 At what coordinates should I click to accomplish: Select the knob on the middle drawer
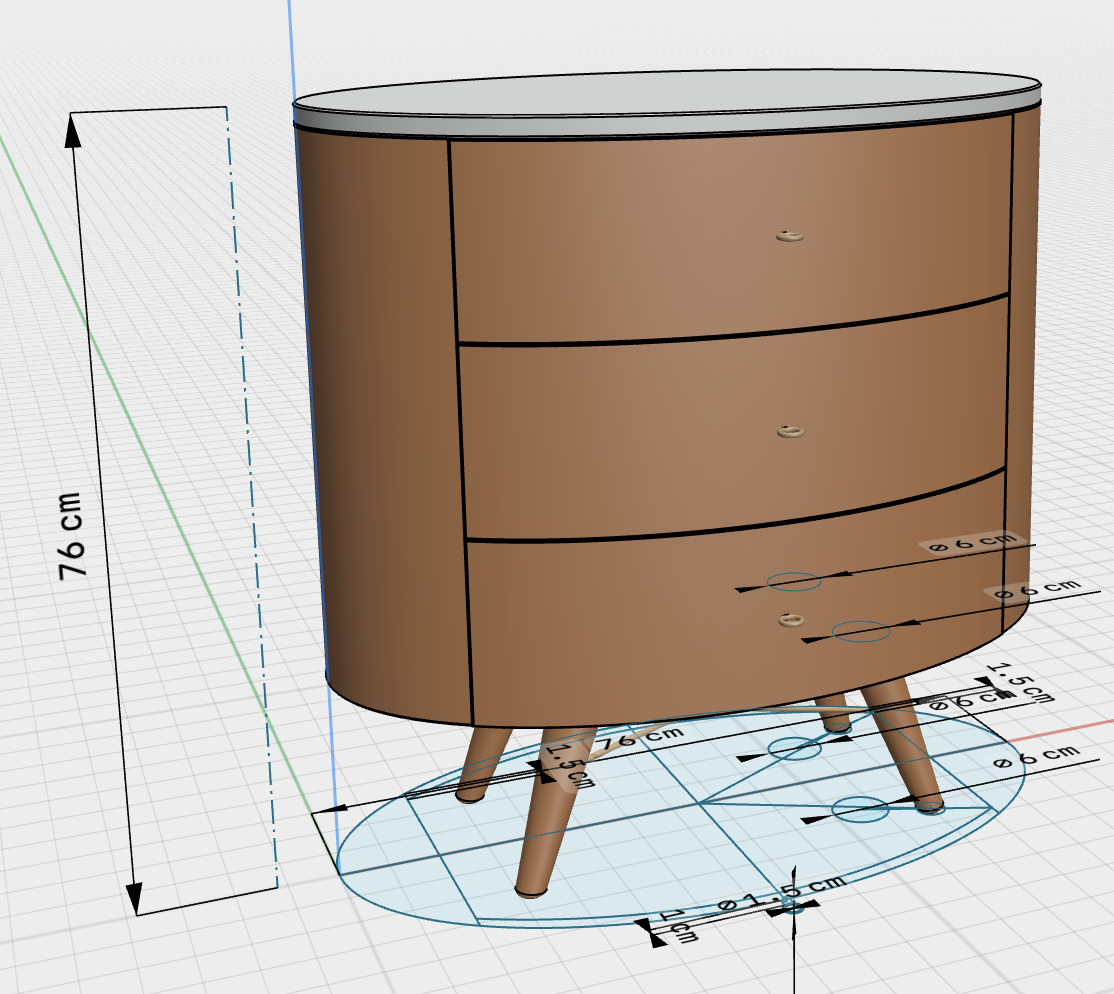point(790,431)
